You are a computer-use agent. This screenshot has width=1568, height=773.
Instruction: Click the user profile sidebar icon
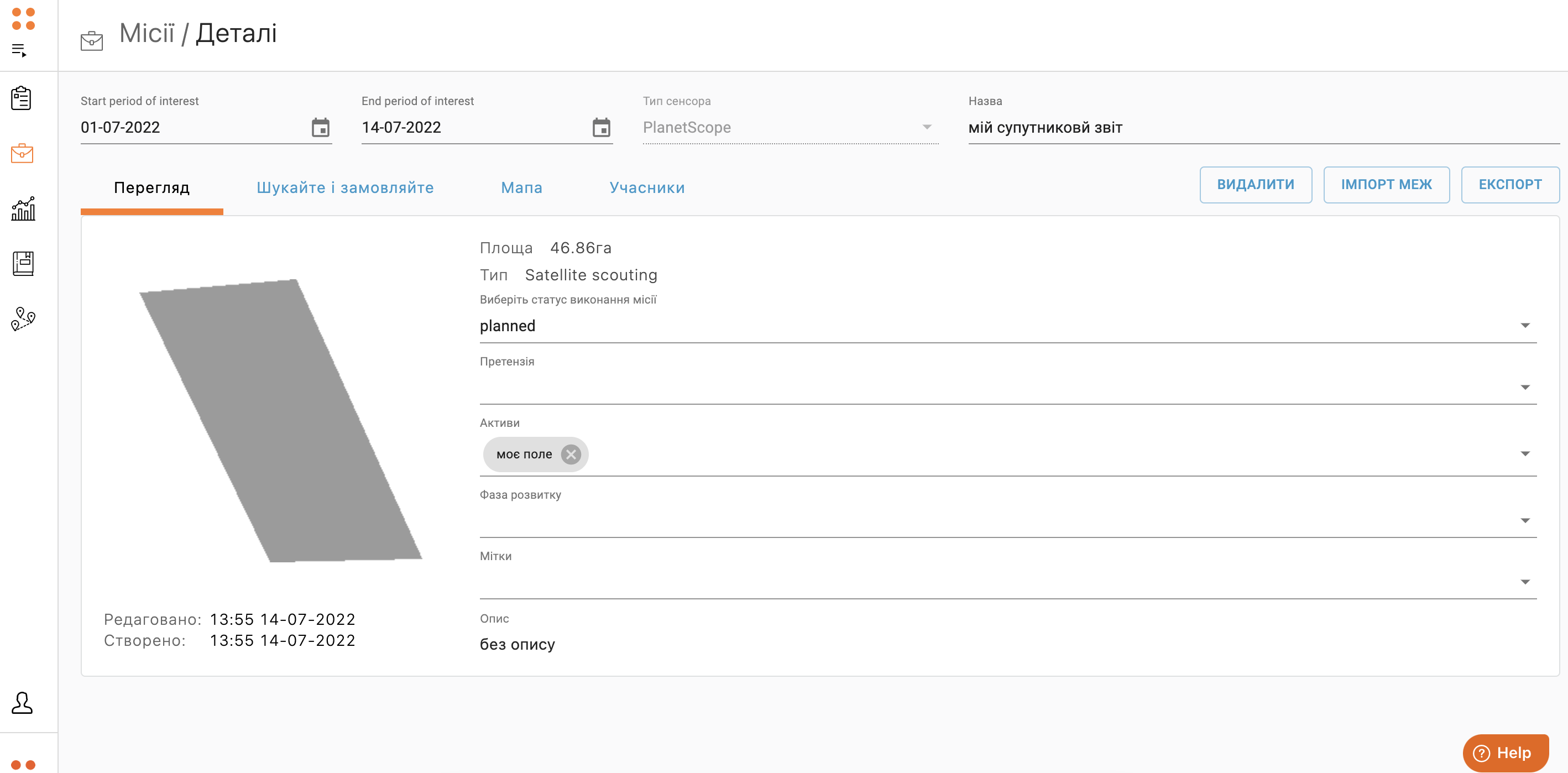22,702
